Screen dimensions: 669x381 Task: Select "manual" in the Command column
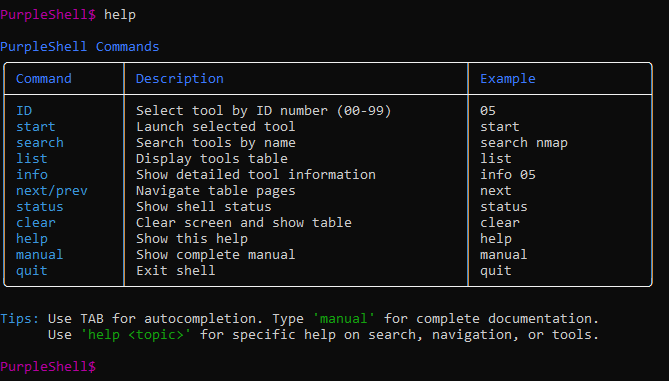40,255
